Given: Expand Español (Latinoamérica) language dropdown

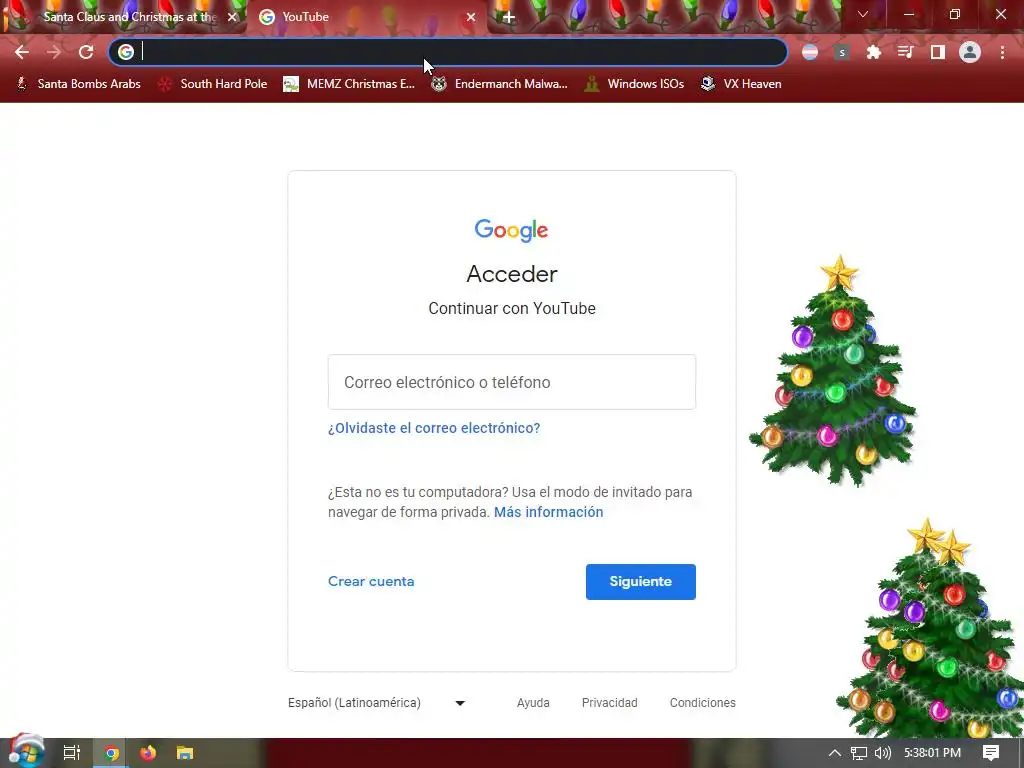Looking at the screenshot, I should click(377, 703).
